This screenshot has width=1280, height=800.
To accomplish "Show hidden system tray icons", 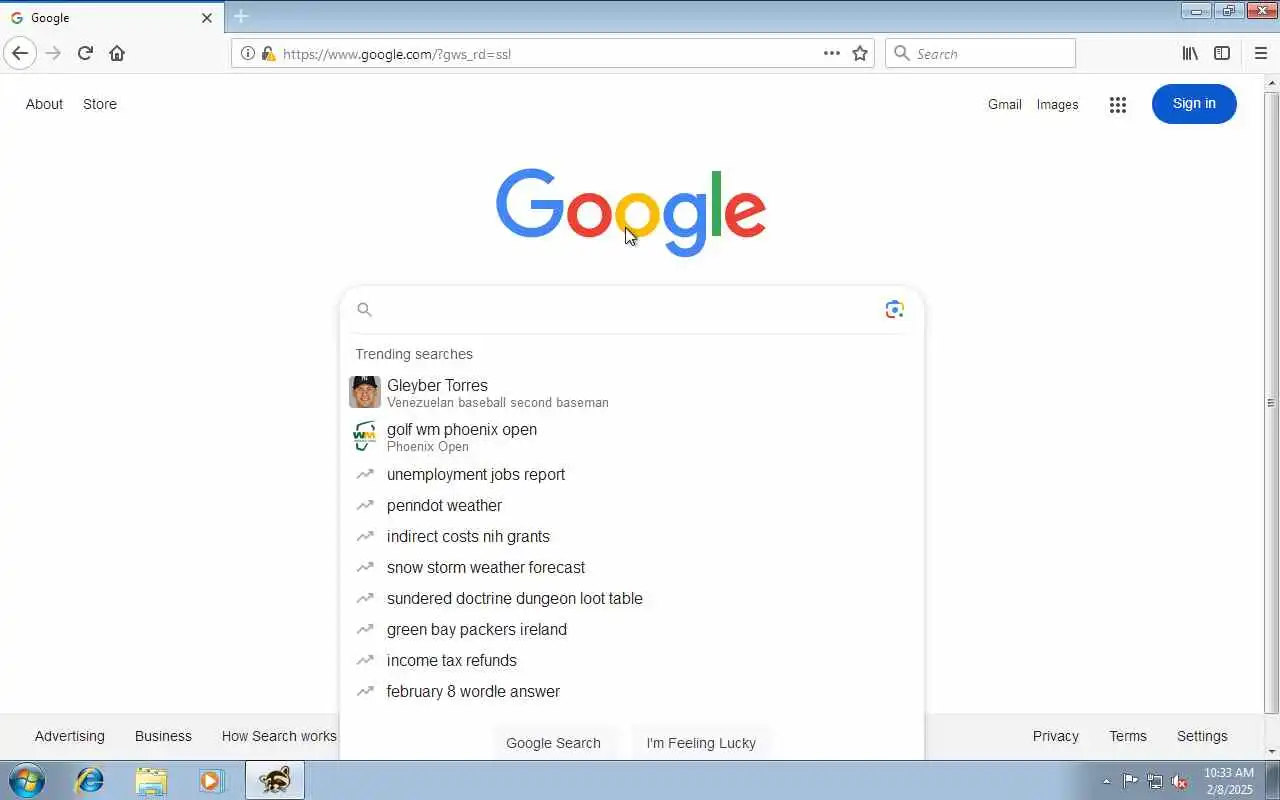I will (1106, 782).
